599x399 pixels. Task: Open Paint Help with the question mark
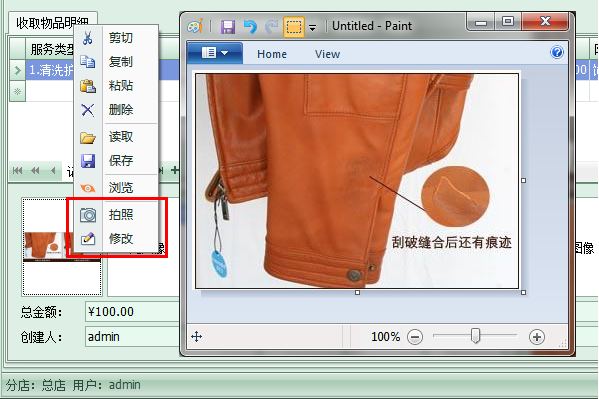coord(557,52)
